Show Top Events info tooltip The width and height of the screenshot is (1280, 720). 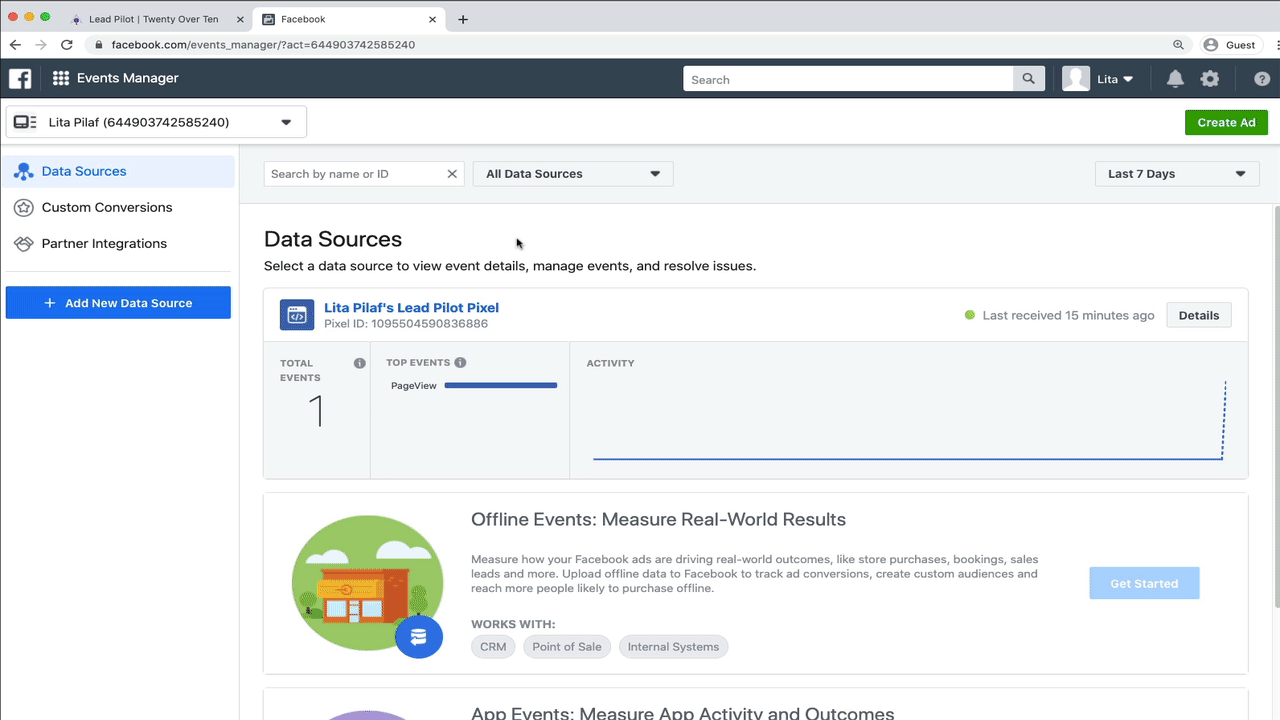460,363
